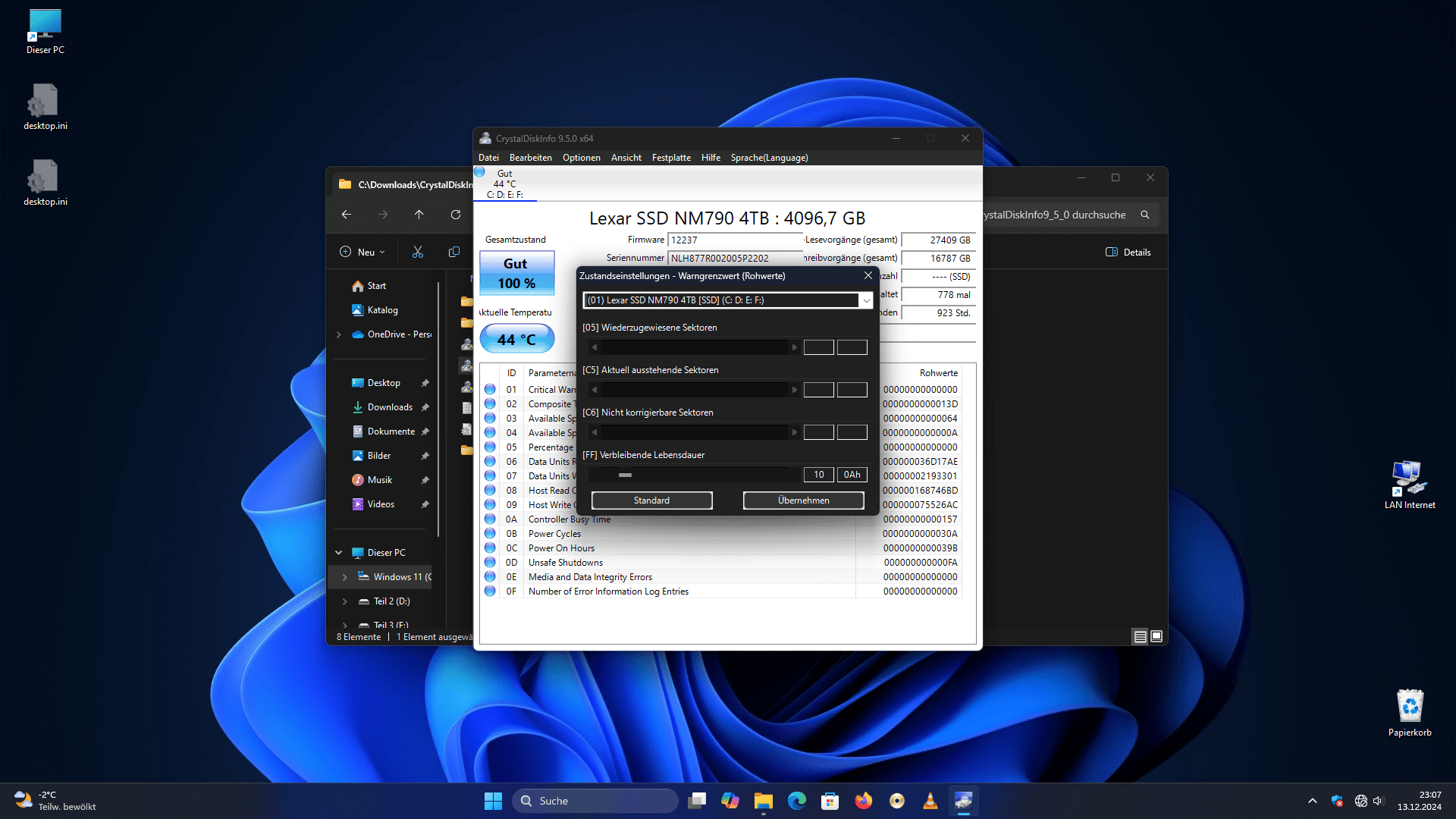Image resolution: width=1456 pixels, height=819 pixels.
Task: Open Firefox from the taskbar
Action: [x=863, y=801]
